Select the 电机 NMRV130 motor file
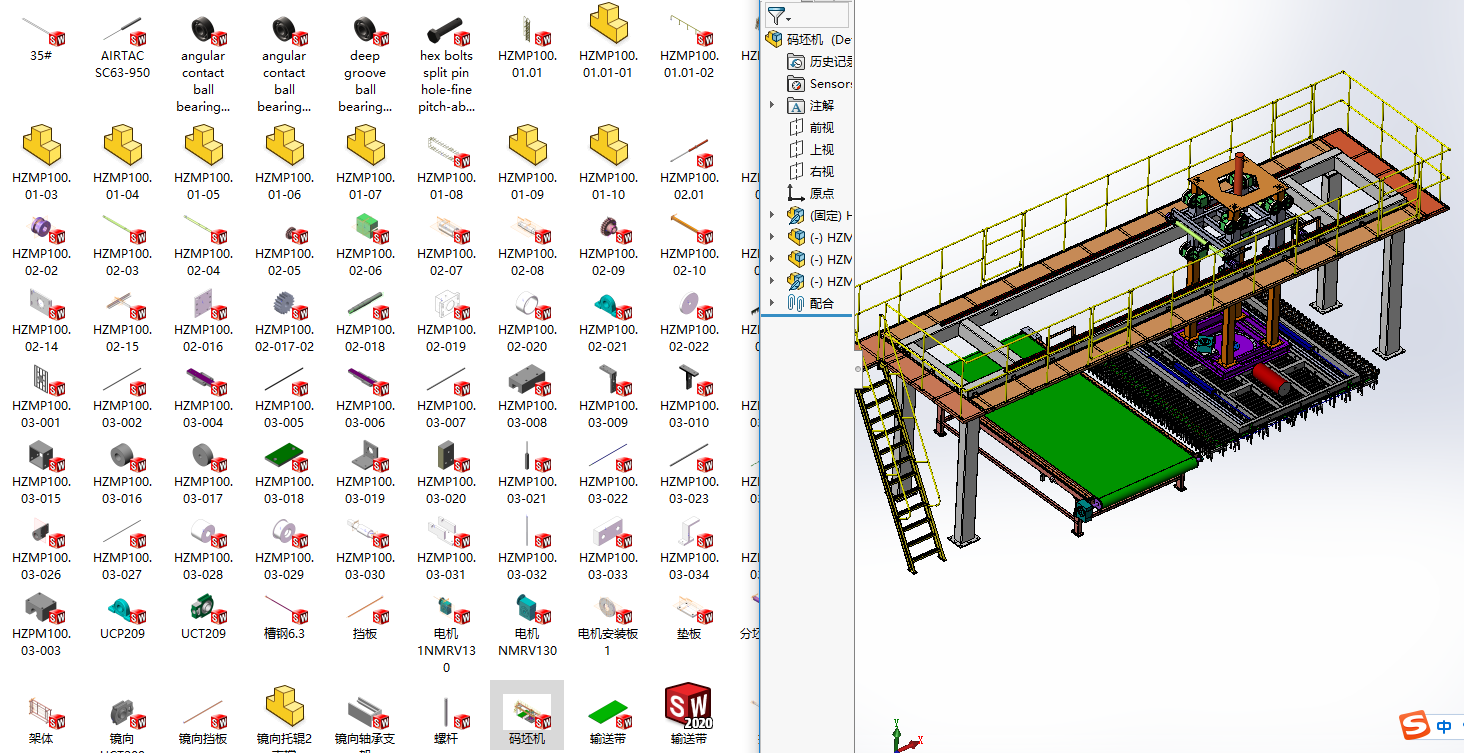This screenshot has height=753, width=1464. coord(527,625)
